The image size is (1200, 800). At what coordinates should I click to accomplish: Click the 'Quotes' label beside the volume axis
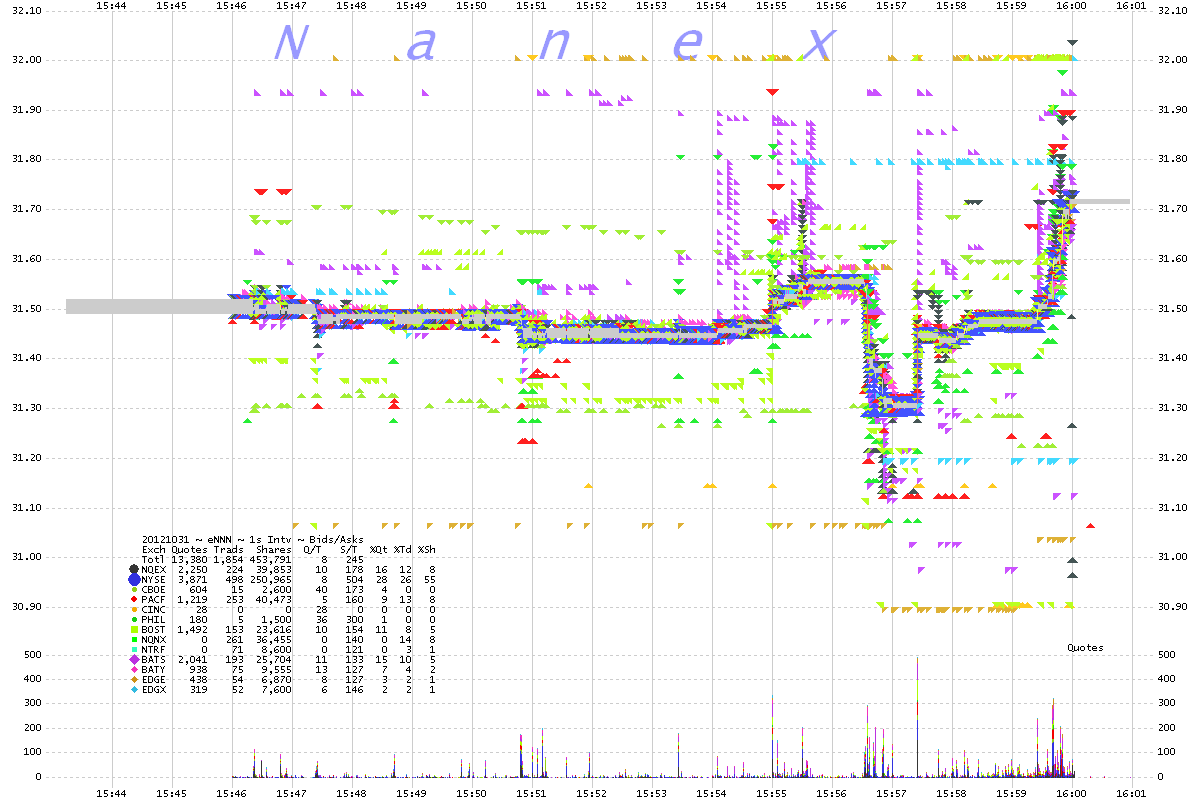(x=1085, y=648)
